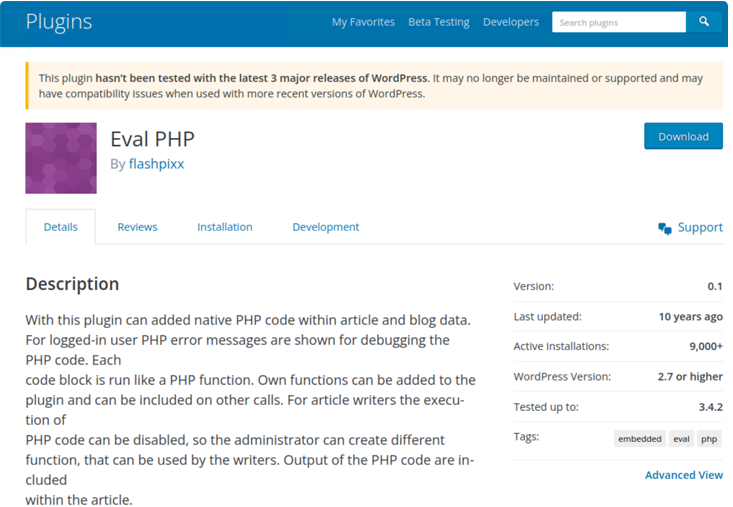Screen dimensions: 733x507
Task: Click the php tag
Action: (709, 439)
